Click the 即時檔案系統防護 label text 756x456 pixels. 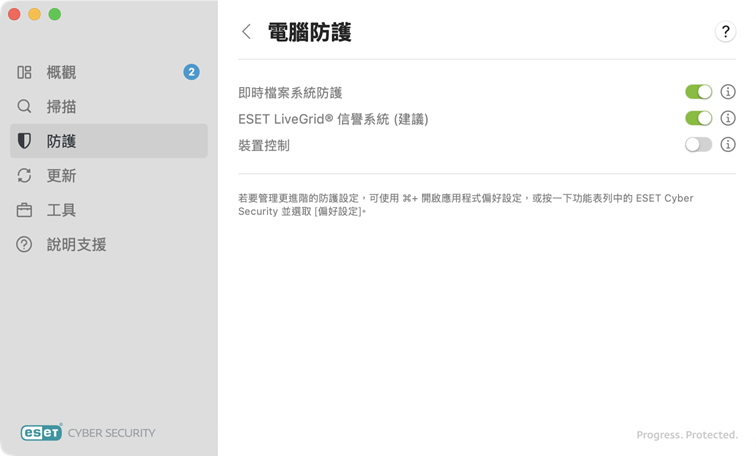[x=290, y=93]
